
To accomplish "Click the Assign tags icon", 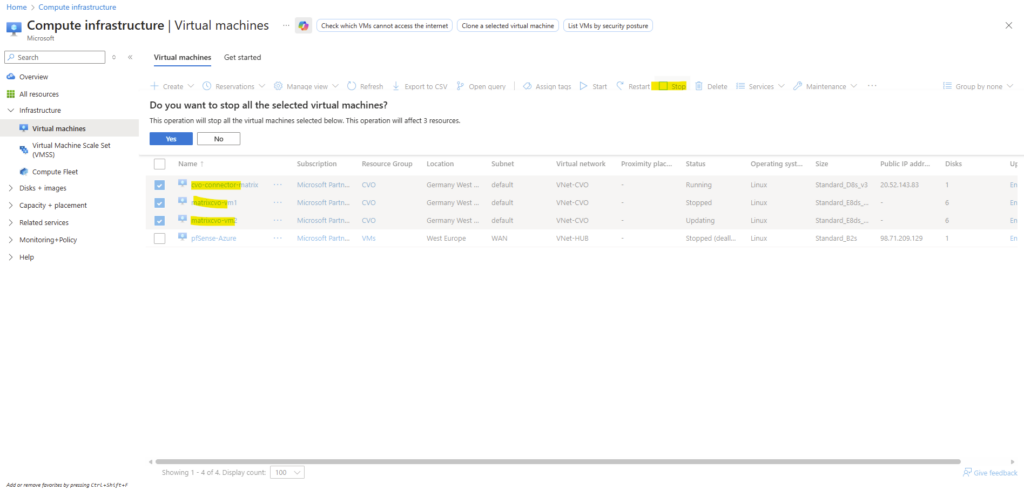I will tap(527, 87).
